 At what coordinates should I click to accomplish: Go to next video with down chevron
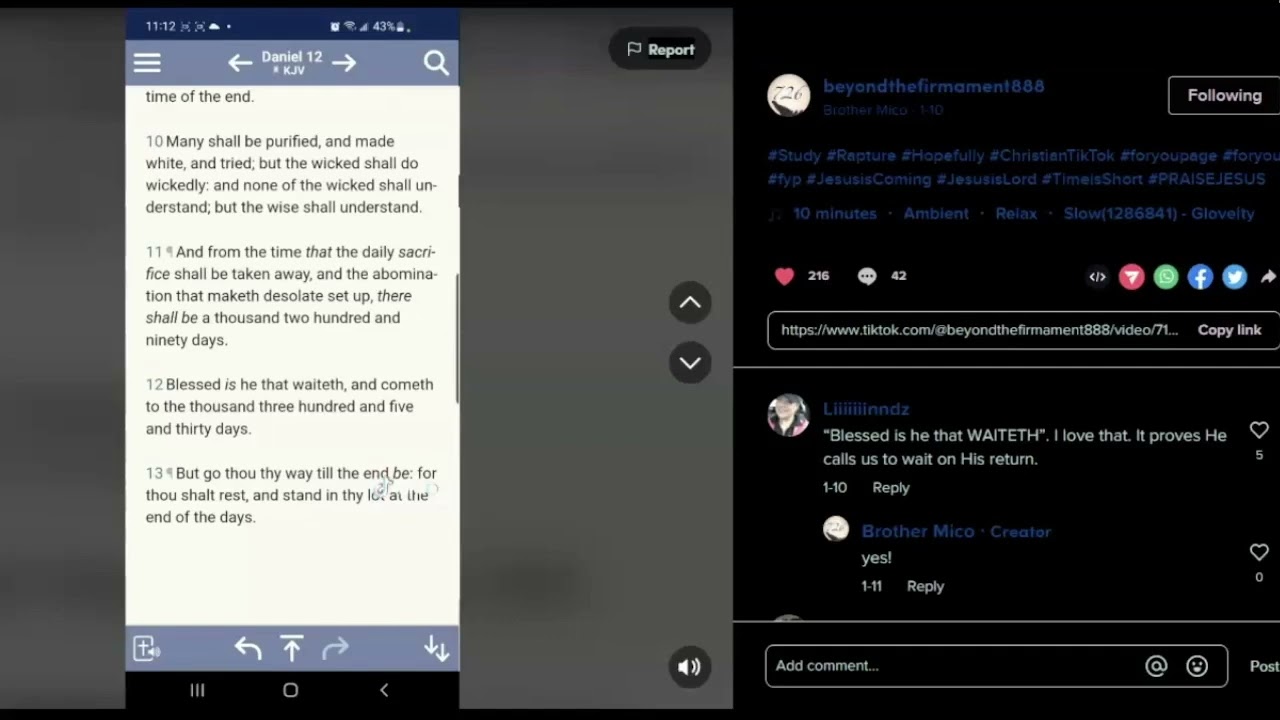690,363
